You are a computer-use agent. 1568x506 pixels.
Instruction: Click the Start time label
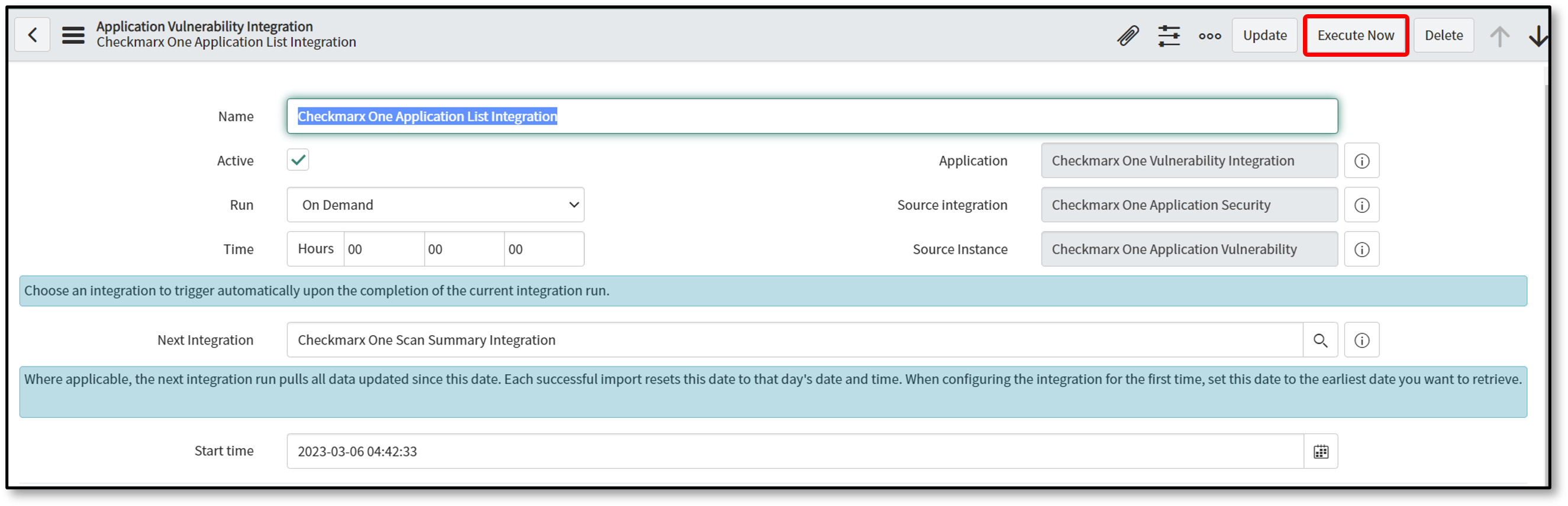tap(224, 451)
